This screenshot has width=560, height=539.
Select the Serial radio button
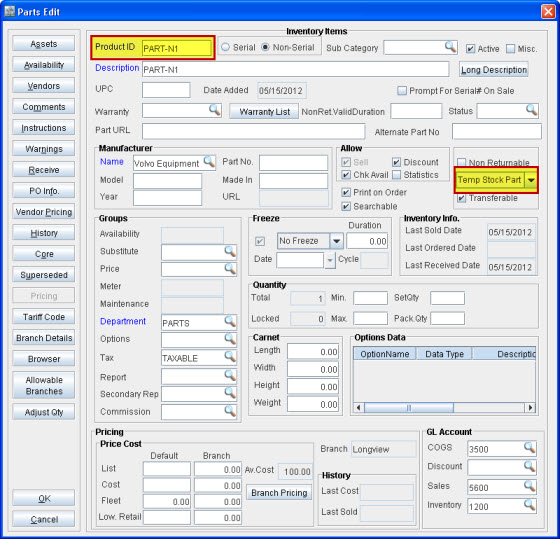tap(225, 47)
